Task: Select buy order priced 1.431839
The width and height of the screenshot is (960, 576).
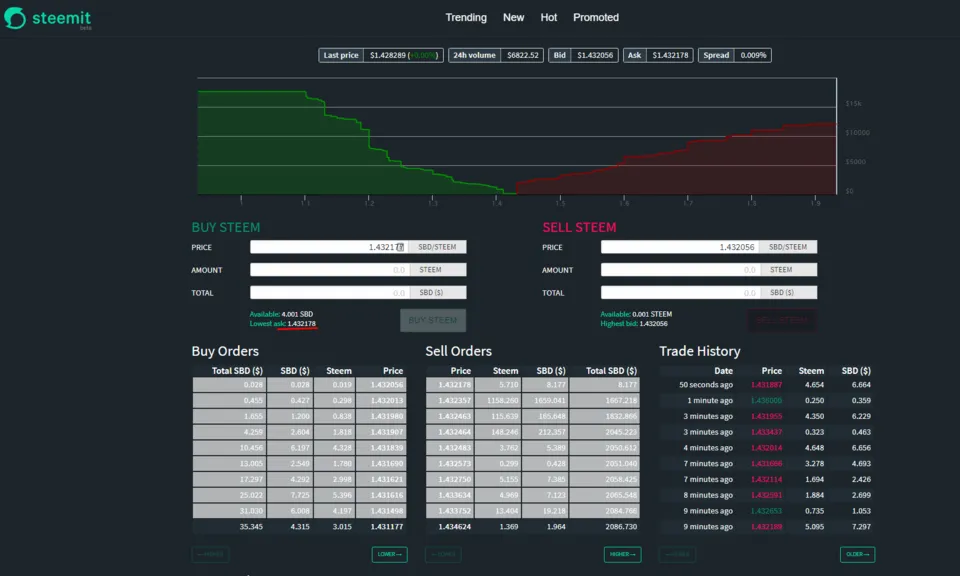Action: point(299,448)
